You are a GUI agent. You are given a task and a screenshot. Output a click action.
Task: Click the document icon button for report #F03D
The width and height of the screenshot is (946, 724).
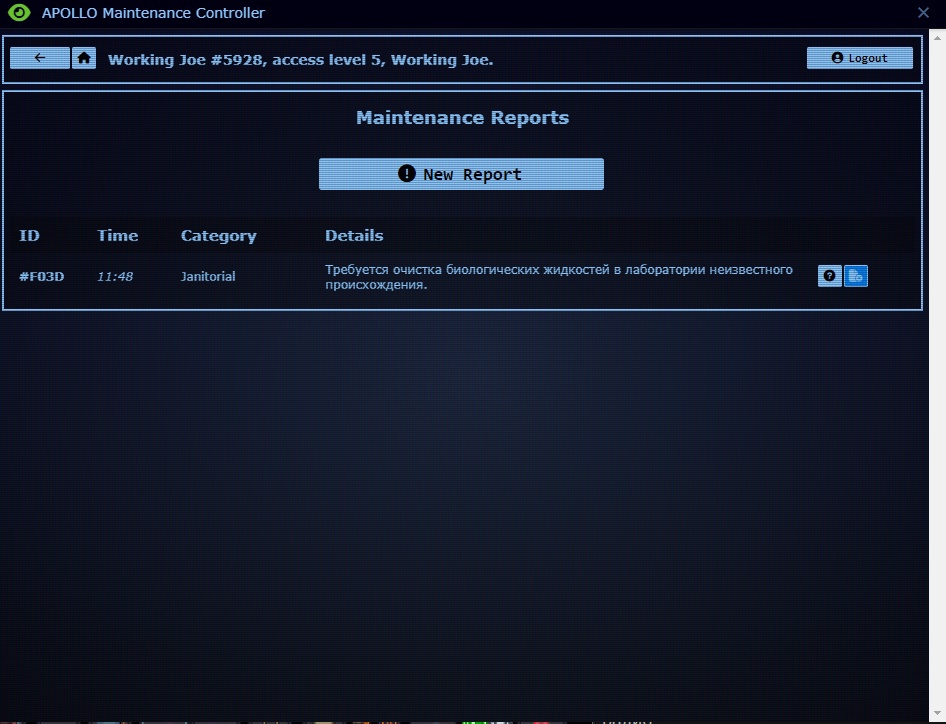coord(855,276)
